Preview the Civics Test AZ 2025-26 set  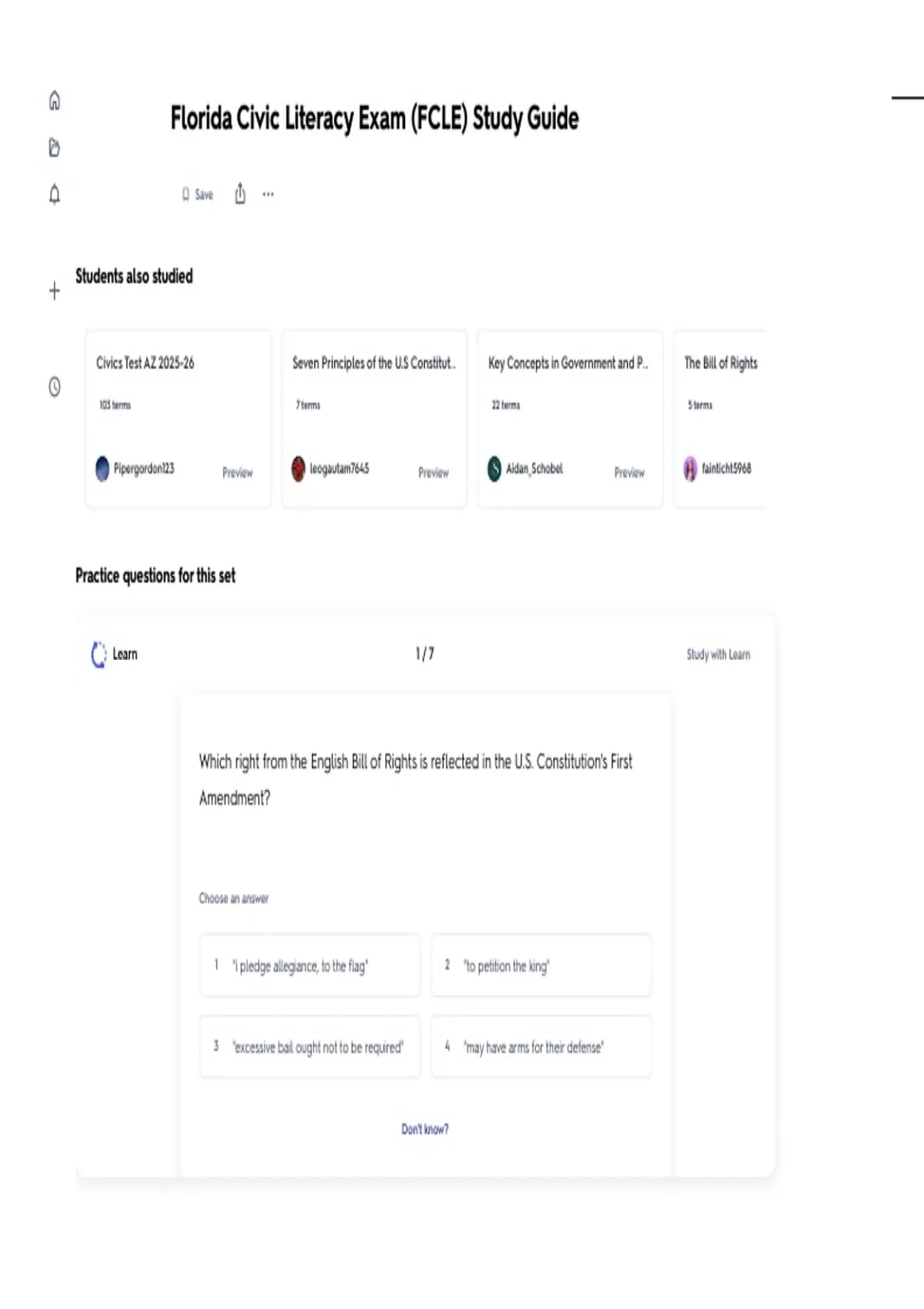coord(237,473)
